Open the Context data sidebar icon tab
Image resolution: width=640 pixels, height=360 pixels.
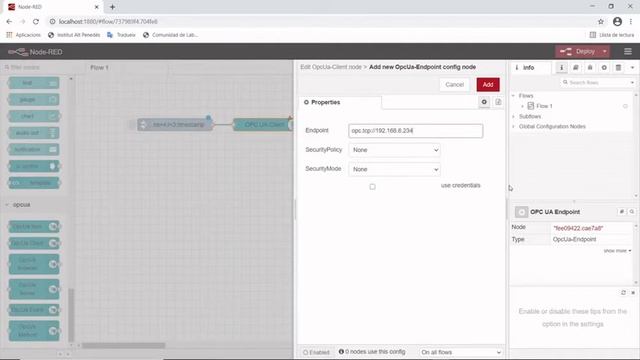pyautogui.click(x=618, y=68)
